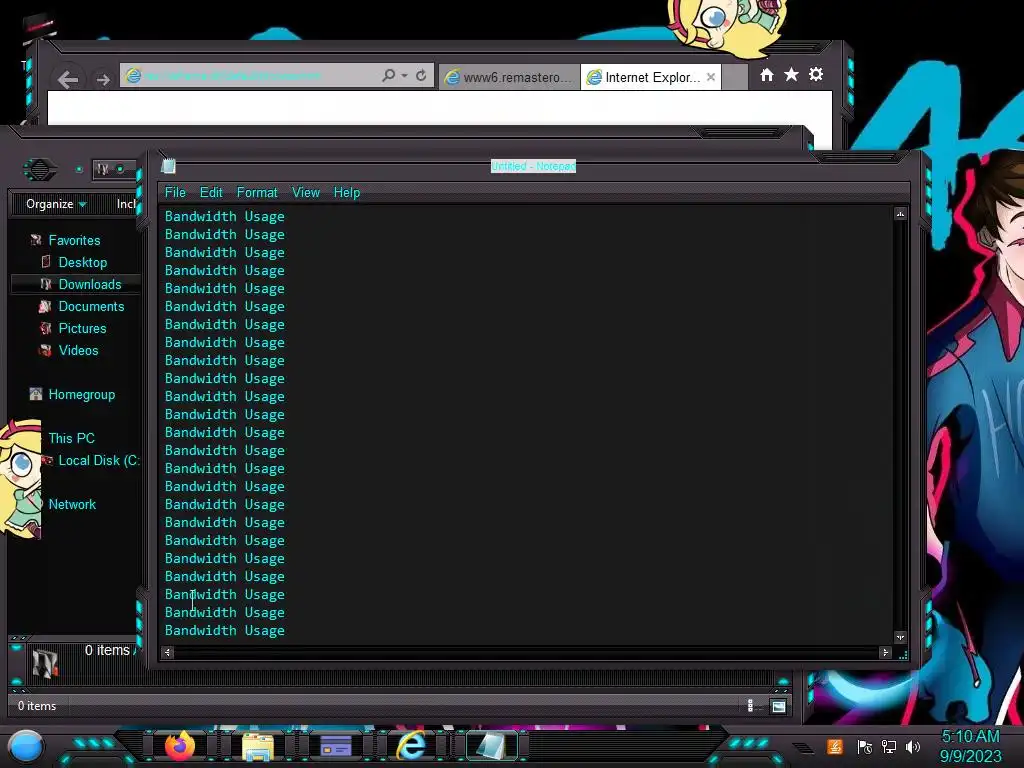Click the taskbar clock 5:10 AM
This screenshot has height=768, width=1024.
pyautogui.click(x=970, y=737)
